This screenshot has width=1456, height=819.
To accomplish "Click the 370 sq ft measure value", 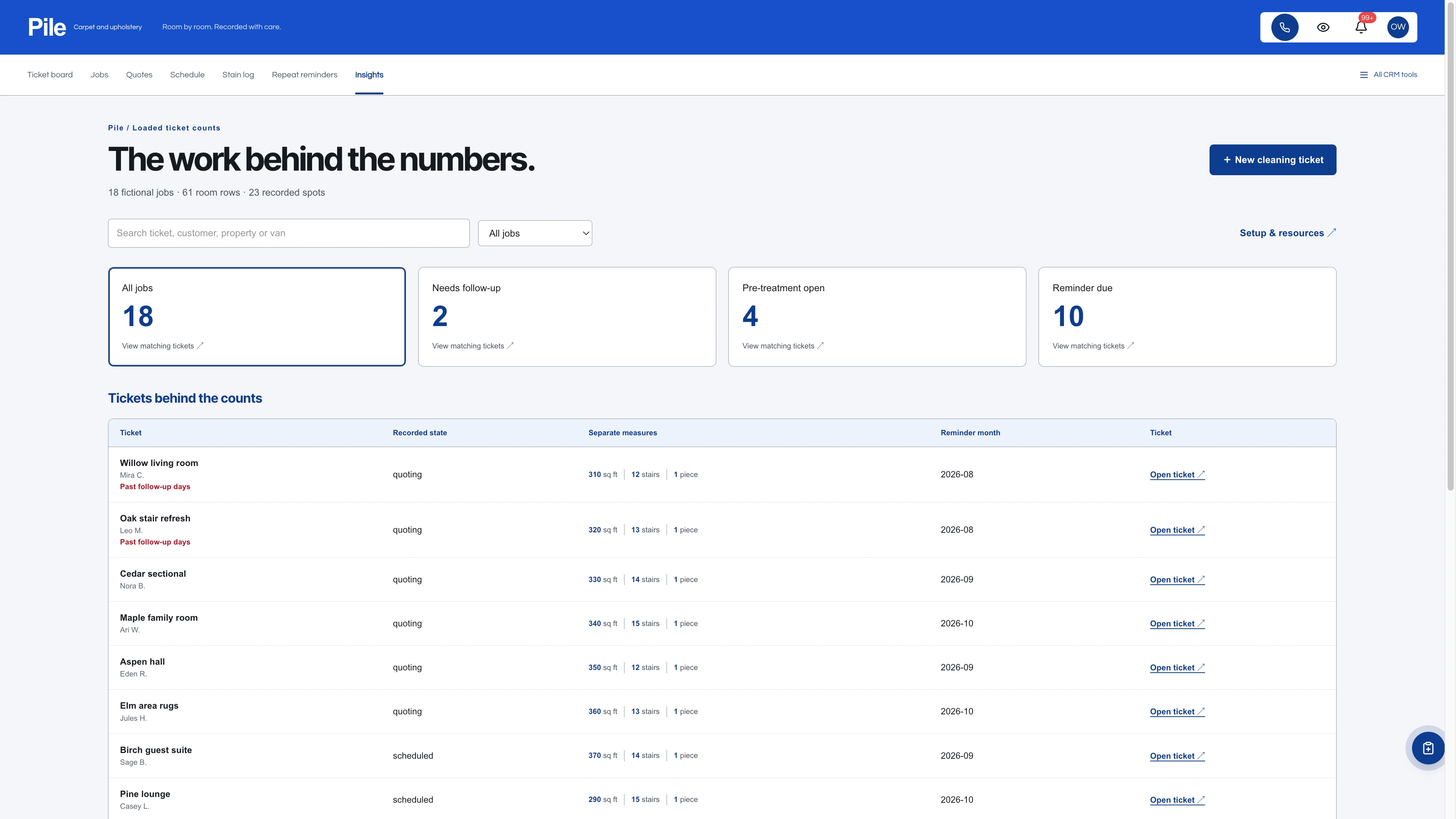I will pos(602,756).
